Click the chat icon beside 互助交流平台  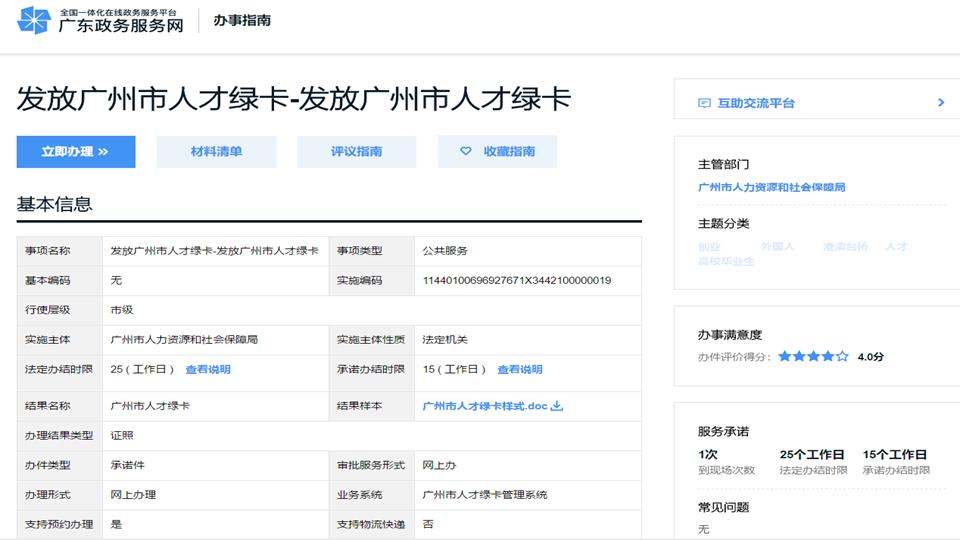(704, 103)
